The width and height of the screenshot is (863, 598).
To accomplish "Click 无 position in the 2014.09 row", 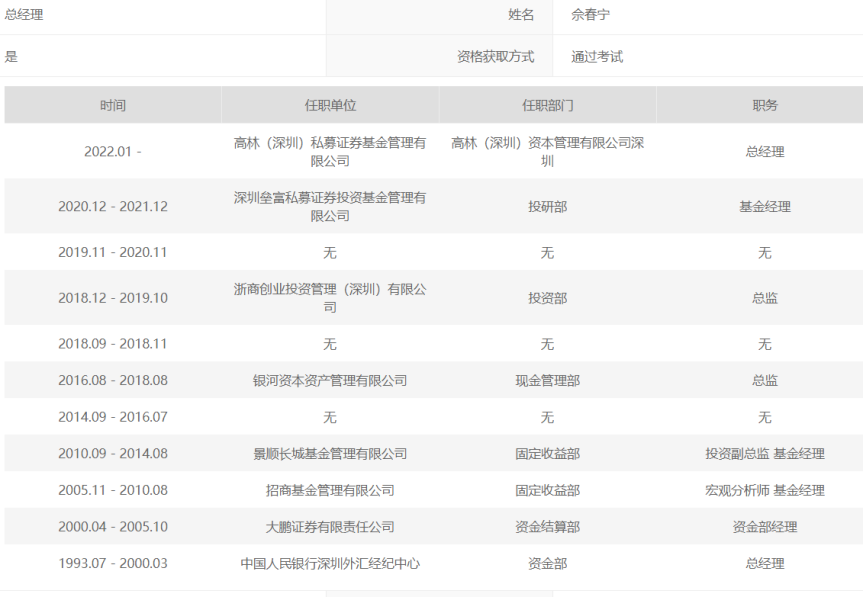I will pyautogui.click(x=765, y=416).
